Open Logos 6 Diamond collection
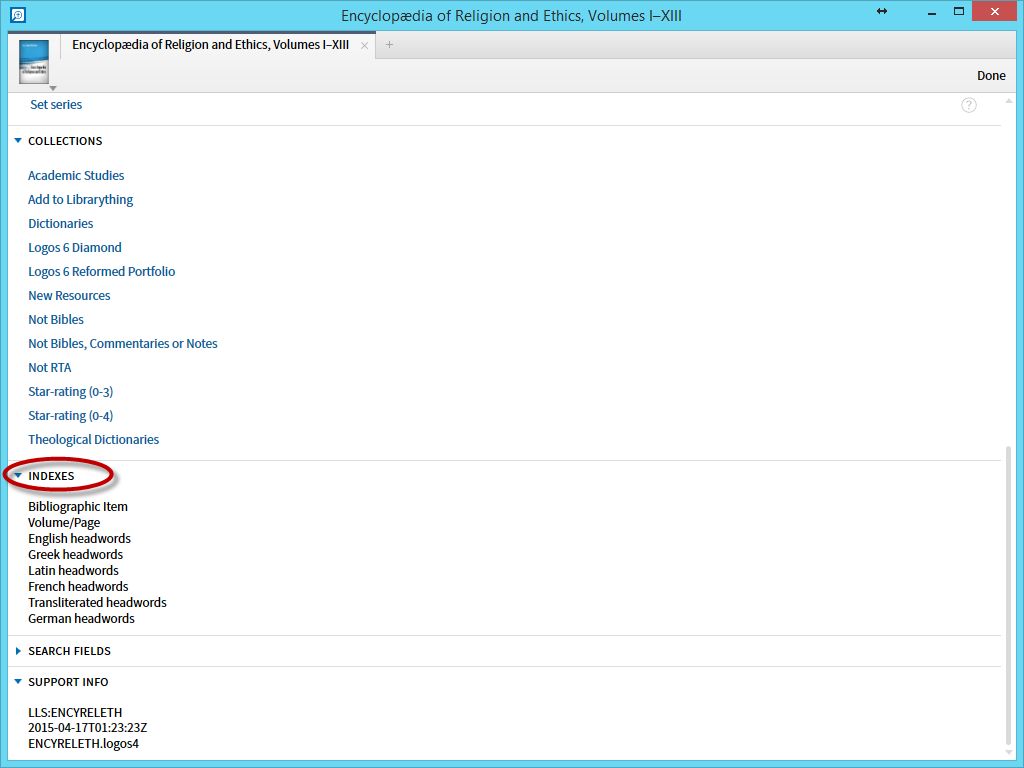This screenshot has width=1024, height=768. click(74, 248)
